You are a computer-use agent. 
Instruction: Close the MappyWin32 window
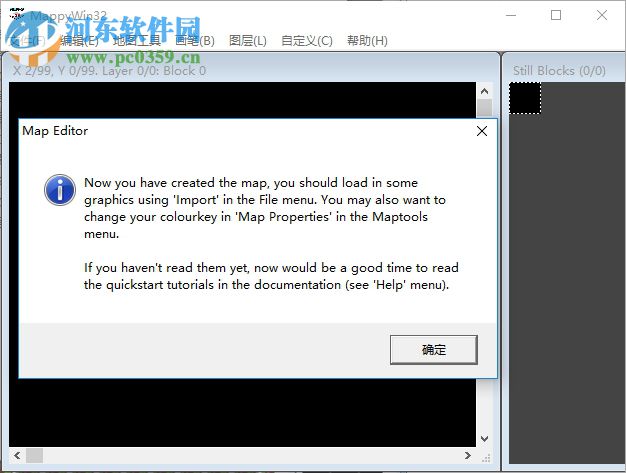point(602,16)
